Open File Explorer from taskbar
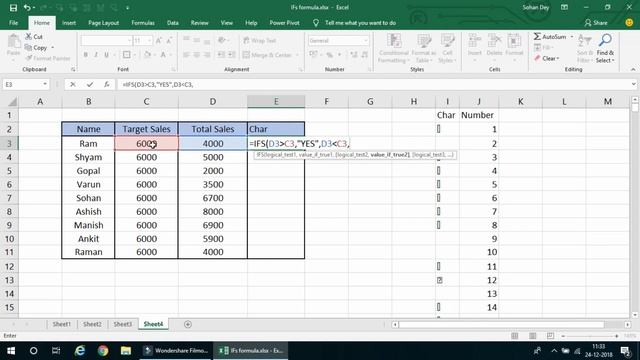The image size is (640, 360). pyautogui.click(x=126, y=351)
